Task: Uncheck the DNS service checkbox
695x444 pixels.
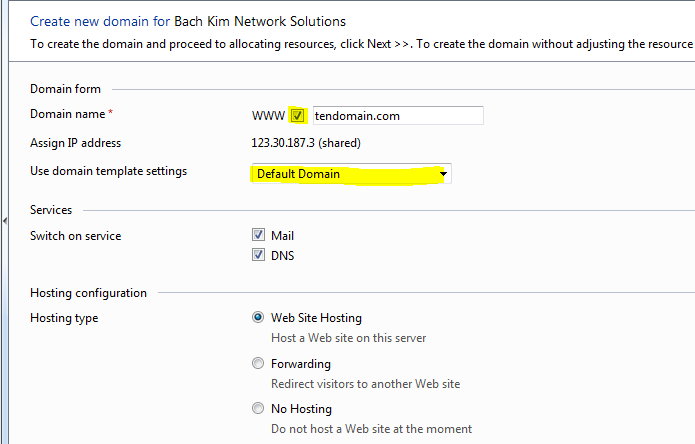Action: coord(259,255)
